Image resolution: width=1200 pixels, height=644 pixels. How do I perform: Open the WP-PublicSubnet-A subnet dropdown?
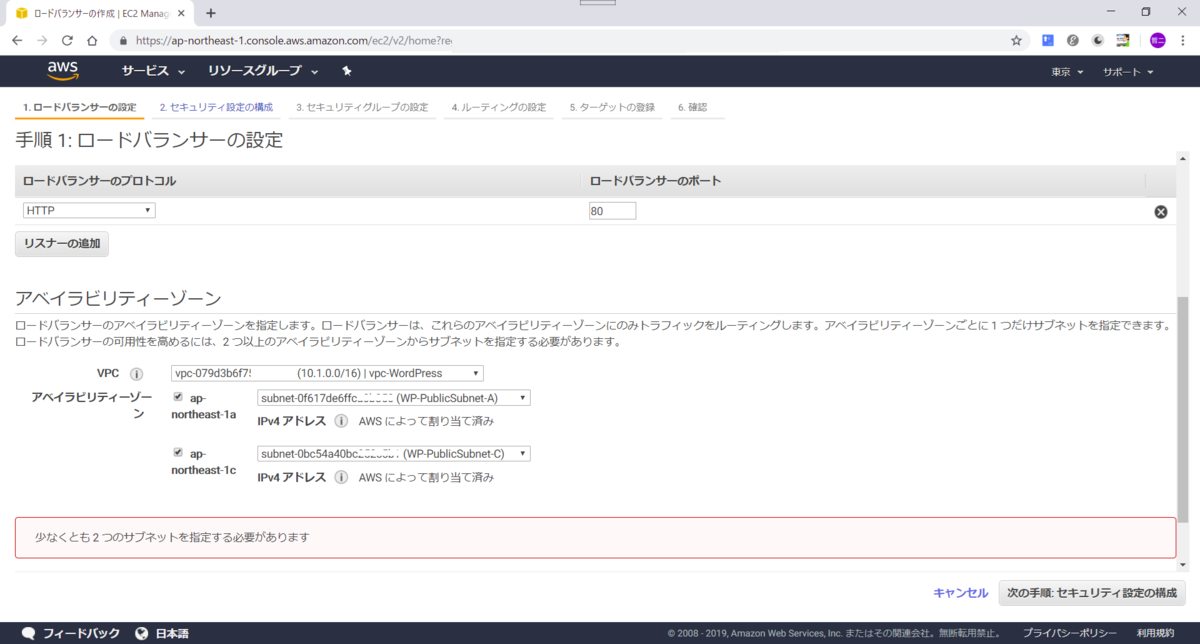pos(392,397)
